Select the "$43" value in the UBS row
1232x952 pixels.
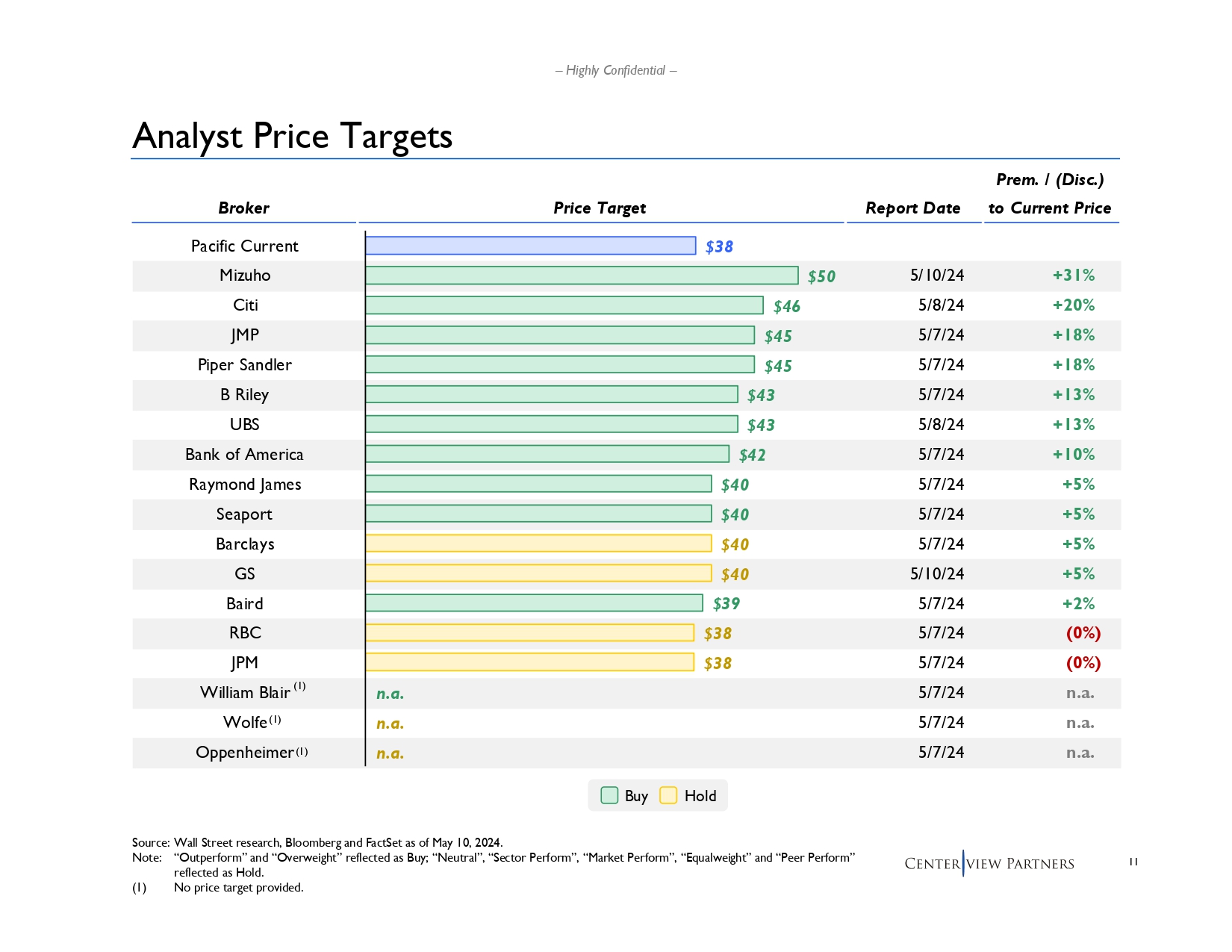pos(761,425)
